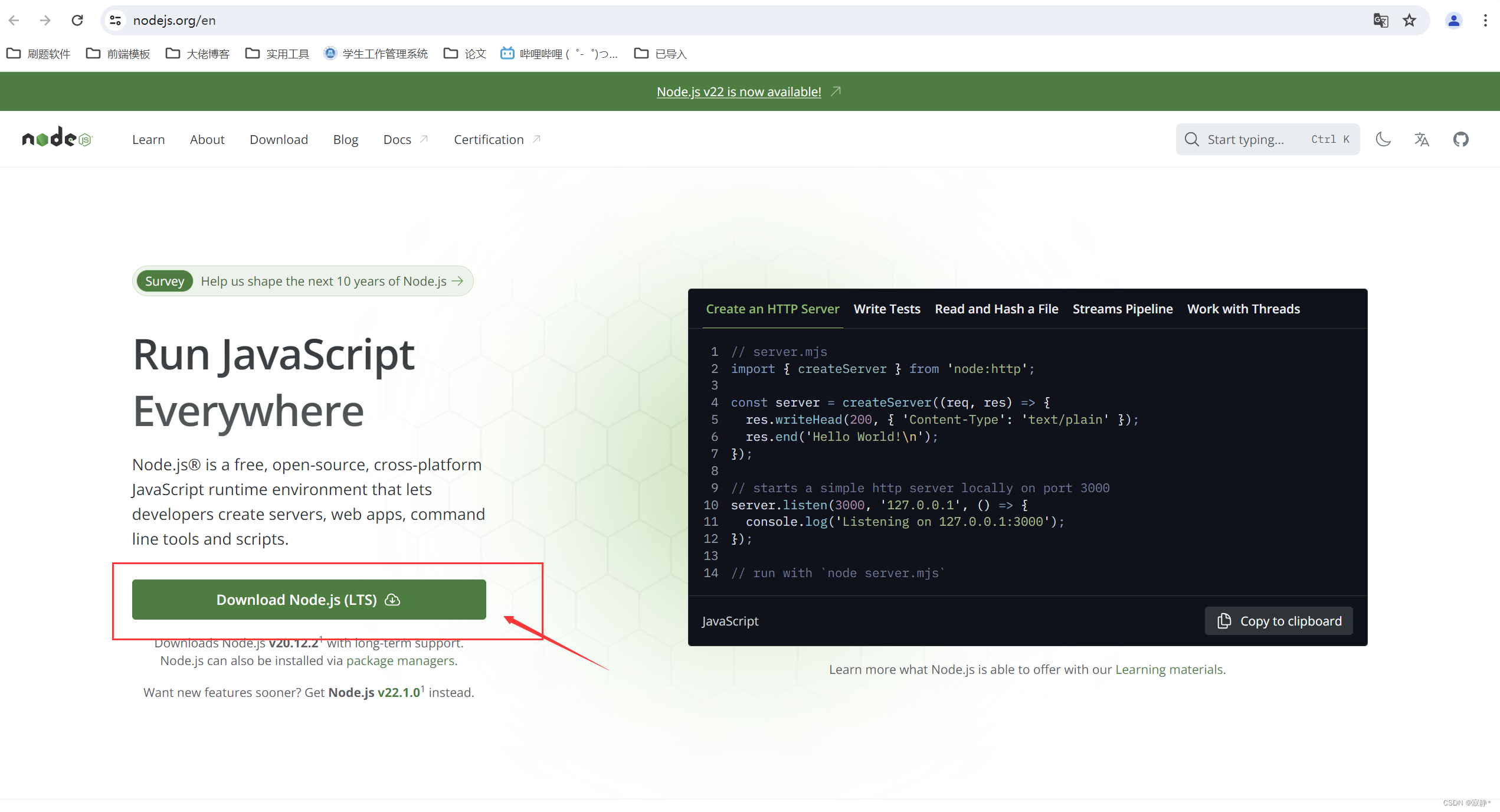
Task: Switch to Read and Hash a File tab
Action: pos(997,309)
